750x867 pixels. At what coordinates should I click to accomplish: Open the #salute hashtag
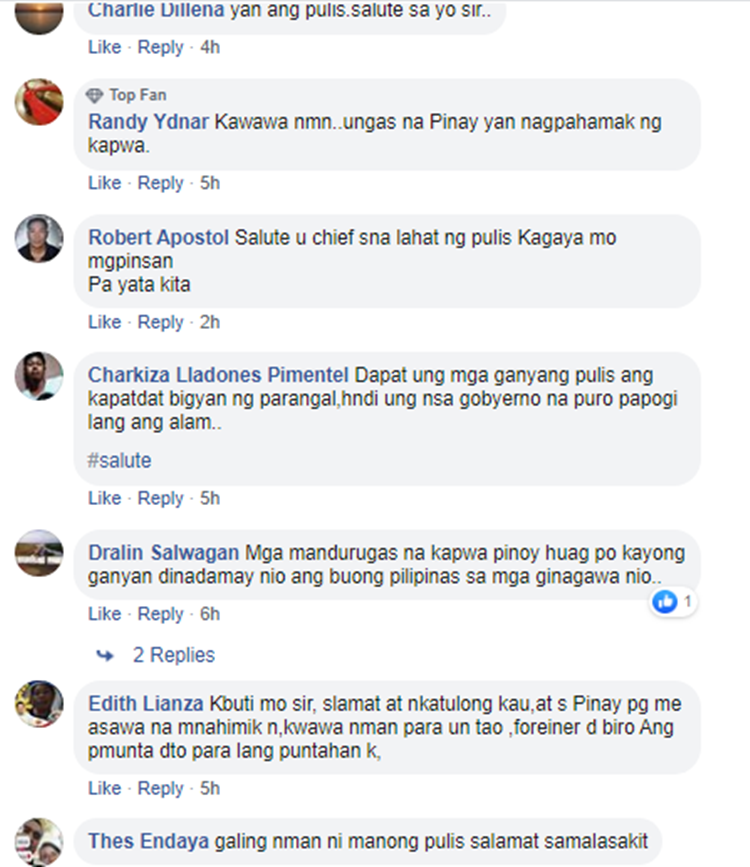click(119, 460)
